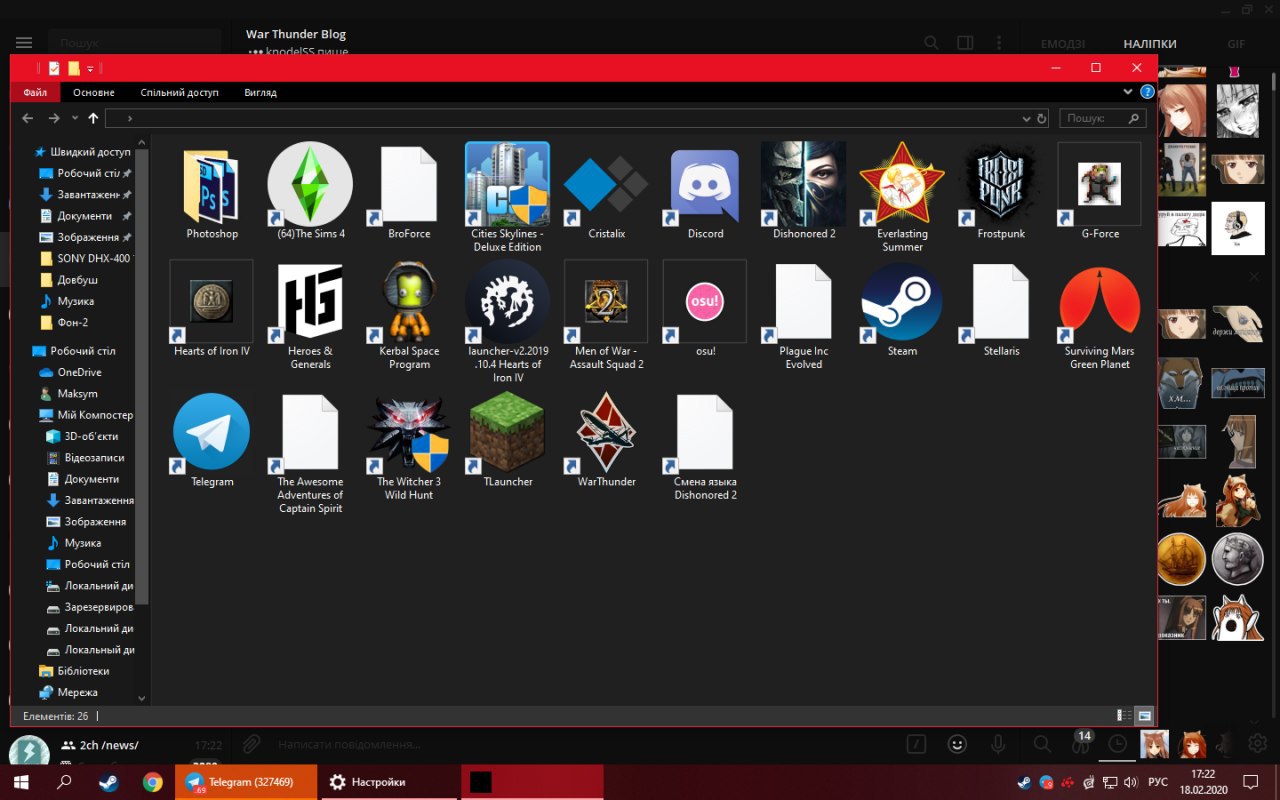Select Kerbal Space Program shortcut
Viewport: 1280px width, 800px height.
pyautogui.click(x=409, y=315)
